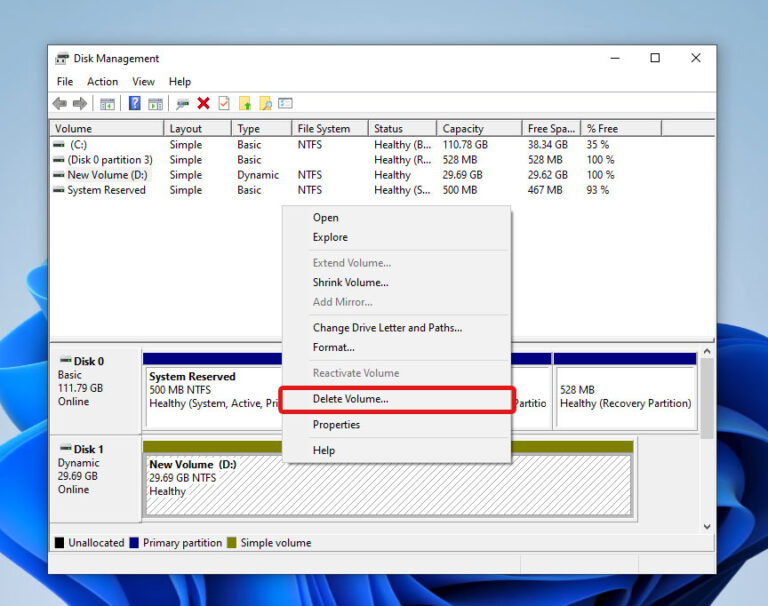The height and width of the screenshot is (606, 768).
Task: Click the blue Help question mark icon
Action: (x=134, y=104)
